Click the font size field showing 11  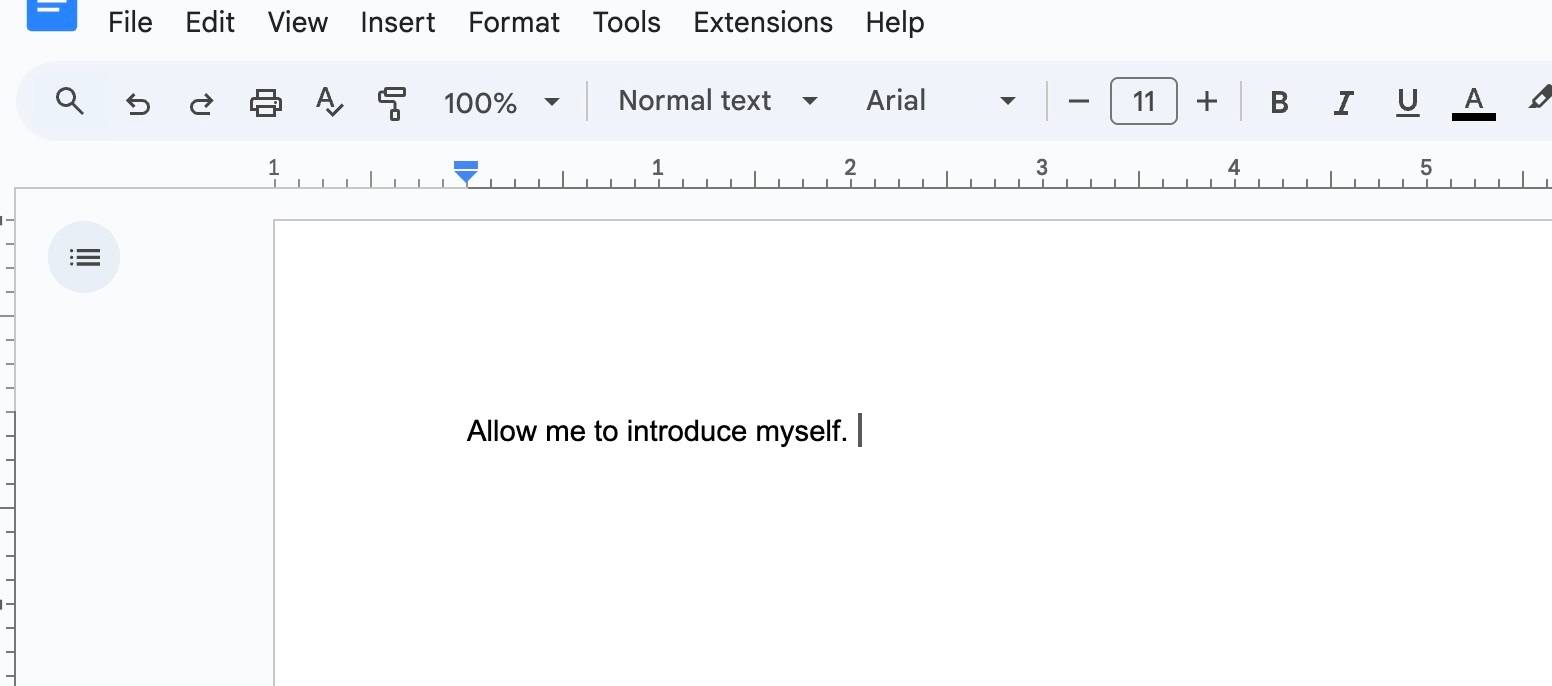click(x=1144, y=101)
